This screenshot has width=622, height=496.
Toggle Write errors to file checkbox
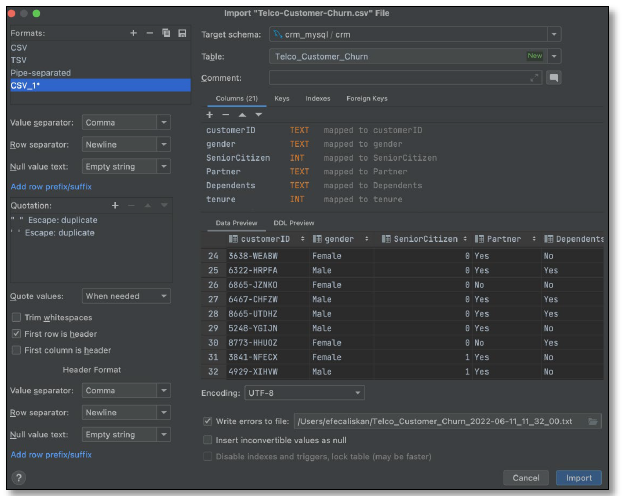207,421
